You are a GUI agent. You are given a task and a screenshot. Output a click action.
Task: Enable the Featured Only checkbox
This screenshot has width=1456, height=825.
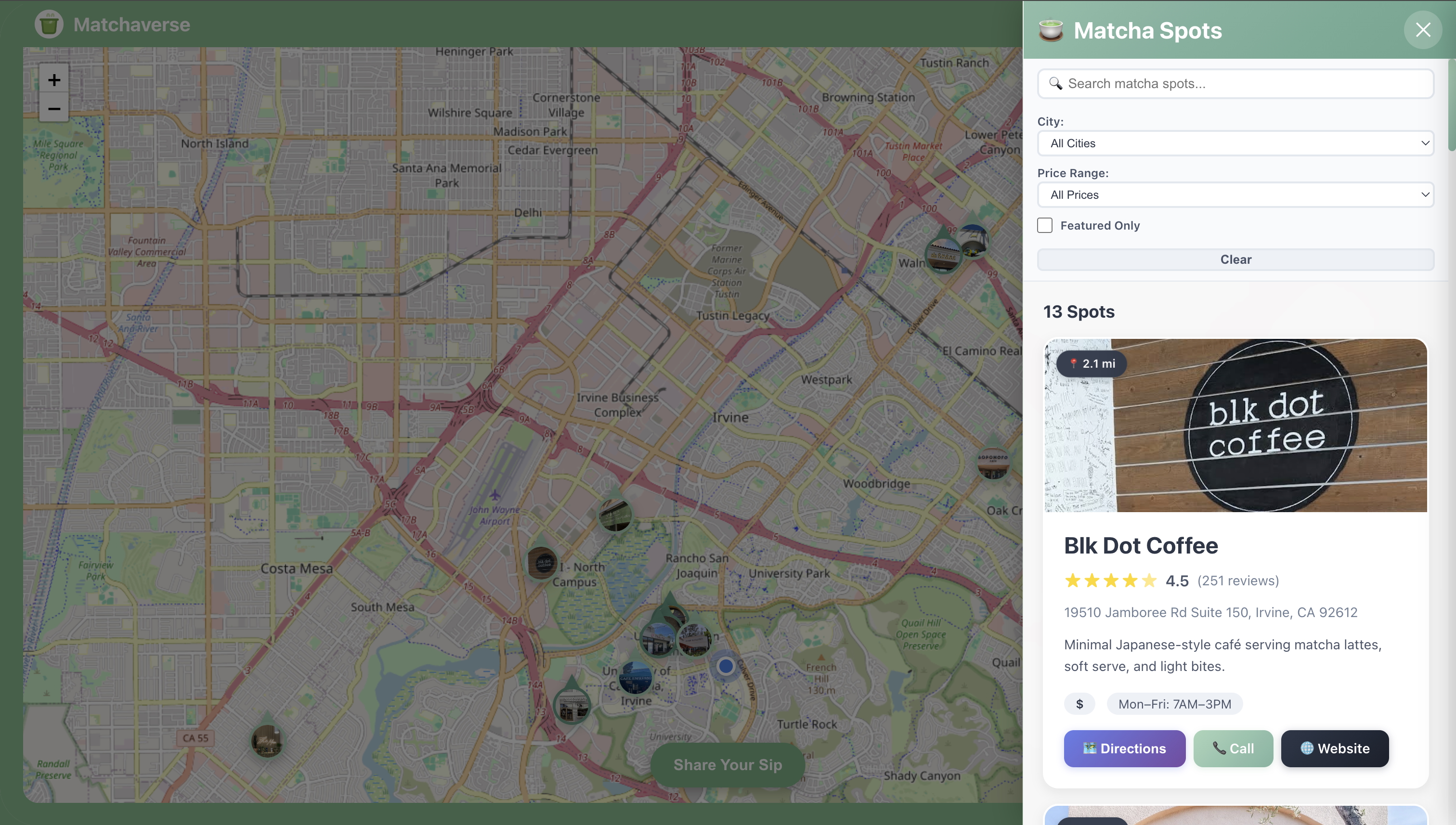[x=1044, y=226]
